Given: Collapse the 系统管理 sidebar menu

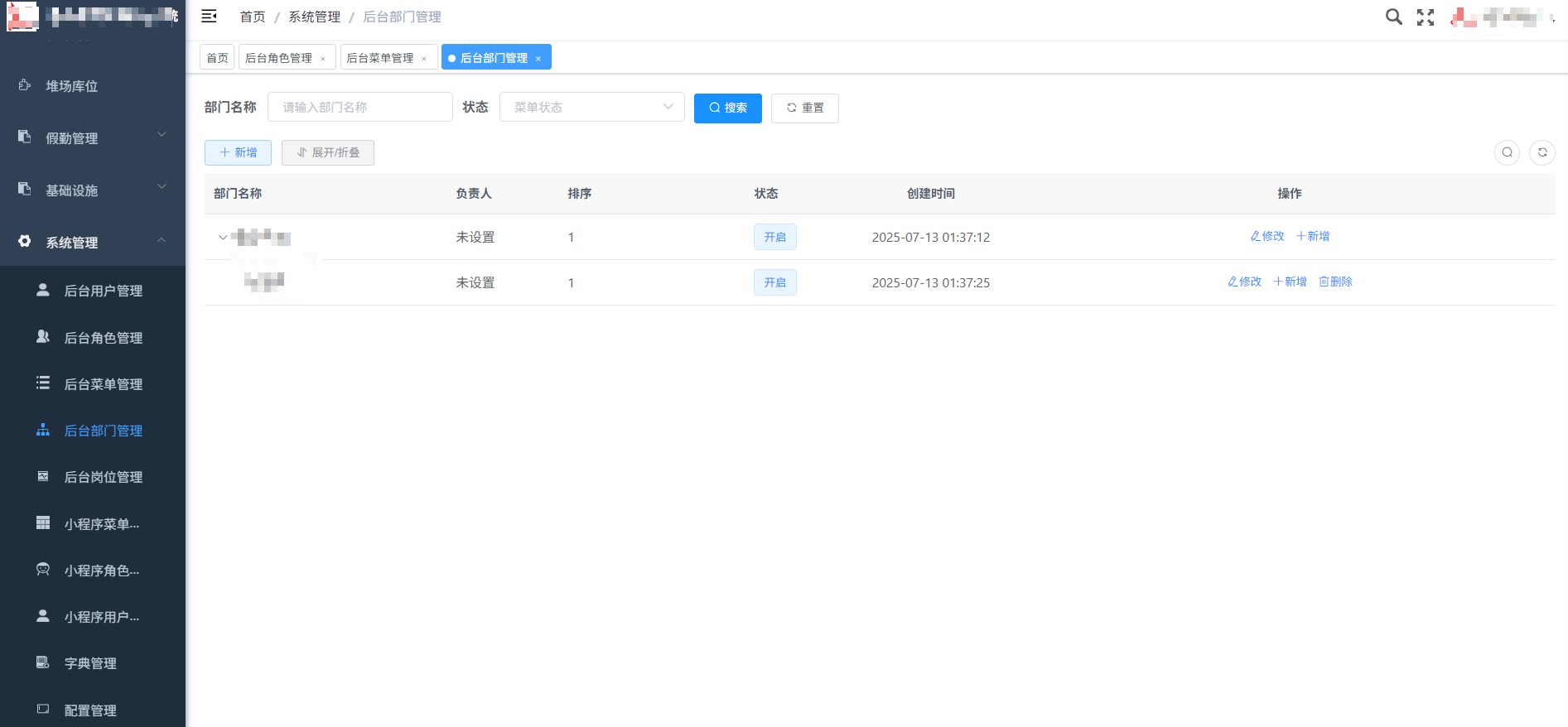Looking at the screenshot, I should pyautogui.click(x=162, y=239).
